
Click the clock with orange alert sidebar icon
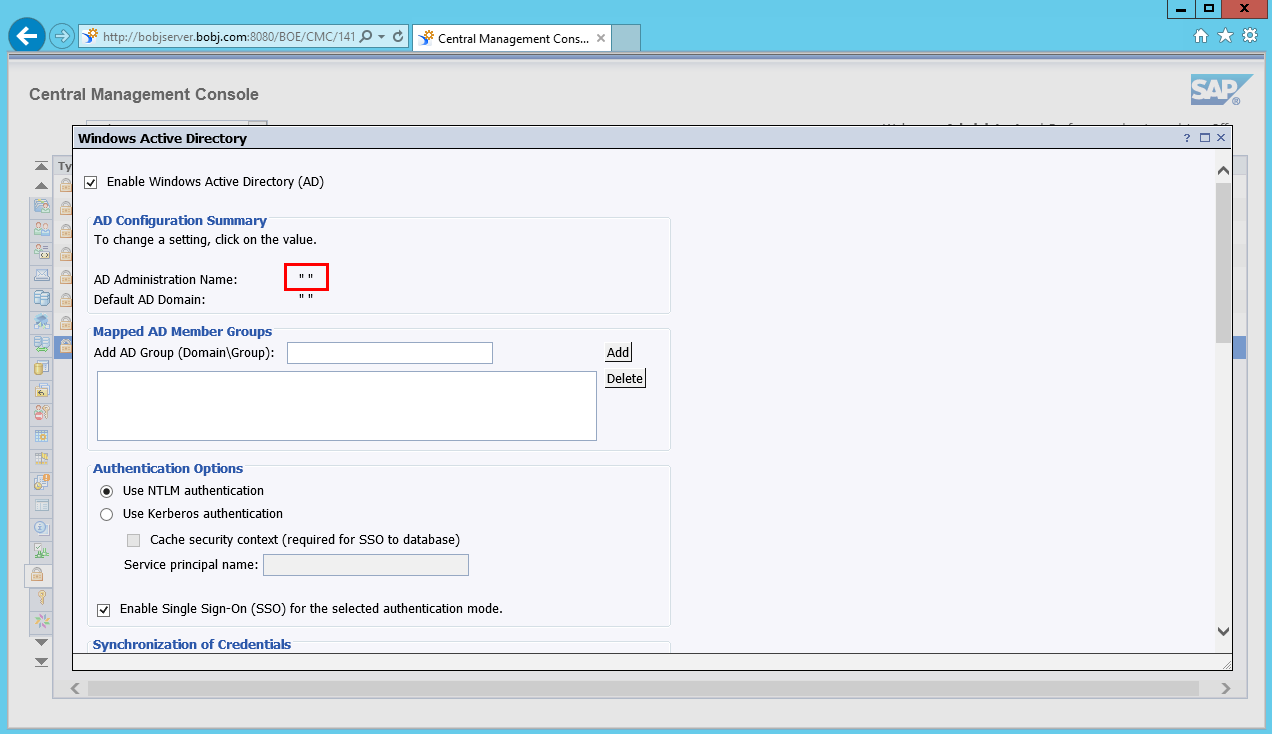[41, 482]
